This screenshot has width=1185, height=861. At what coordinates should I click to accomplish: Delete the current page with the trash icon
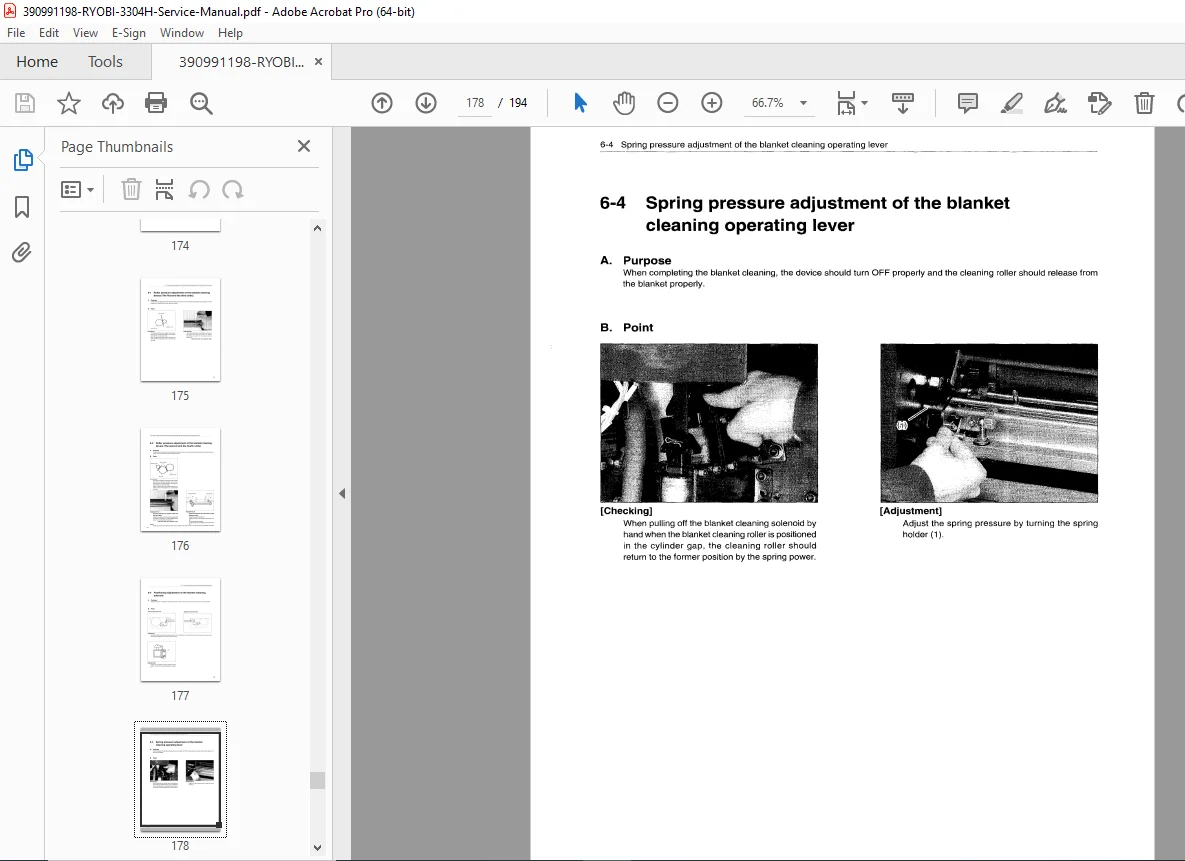(x=1144, y=103)
